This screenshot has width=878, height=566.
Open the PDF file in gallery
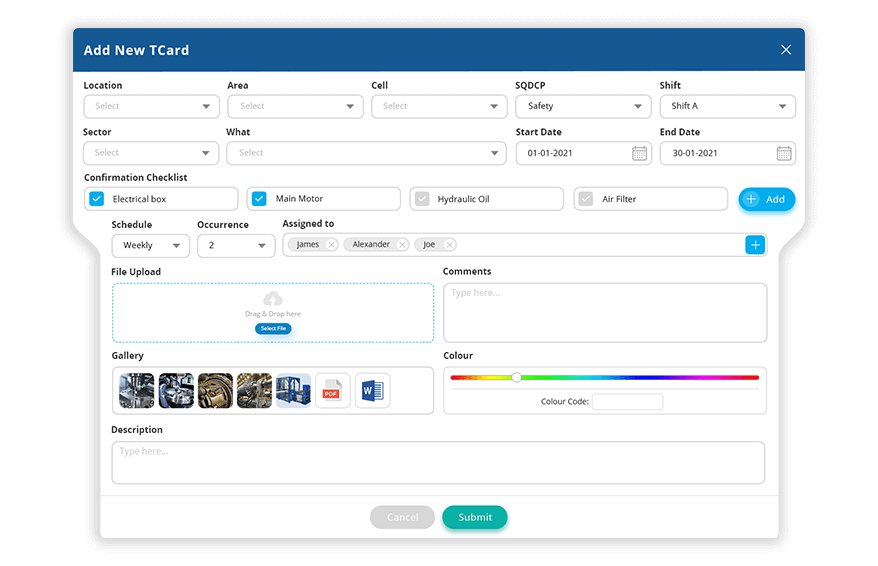(332, 391)
